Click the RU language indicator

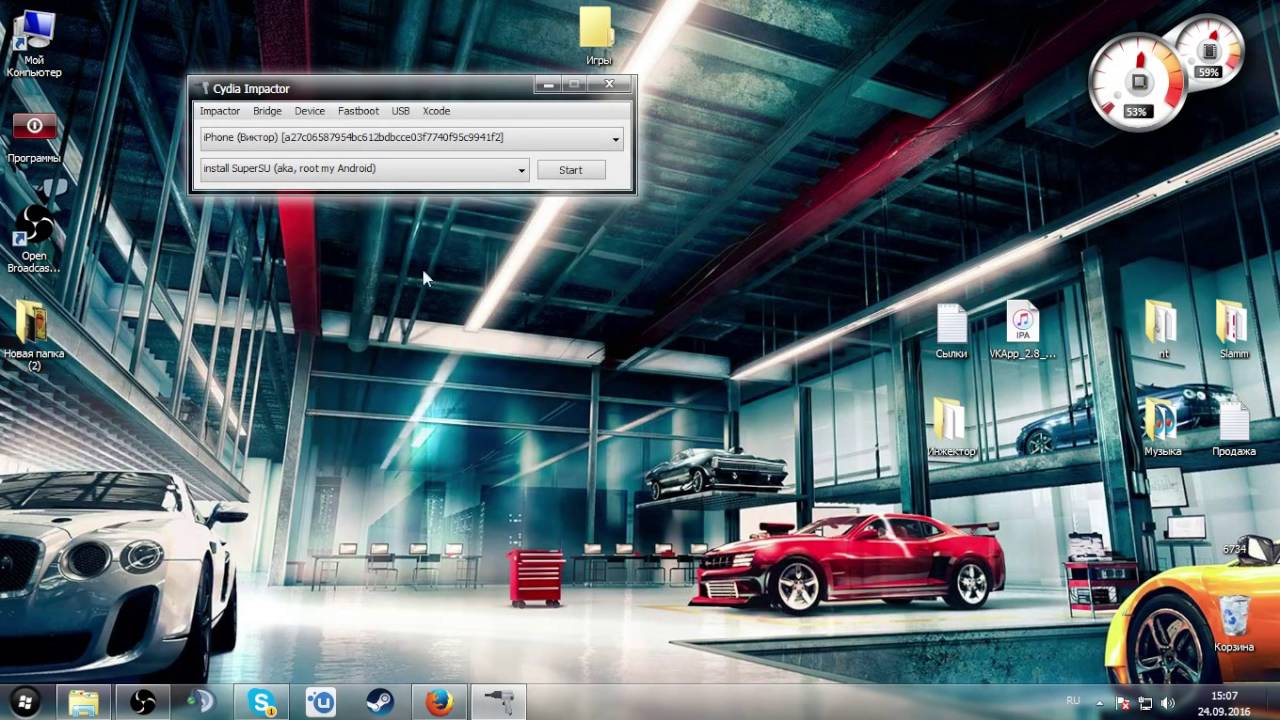tap(1073, 701)
